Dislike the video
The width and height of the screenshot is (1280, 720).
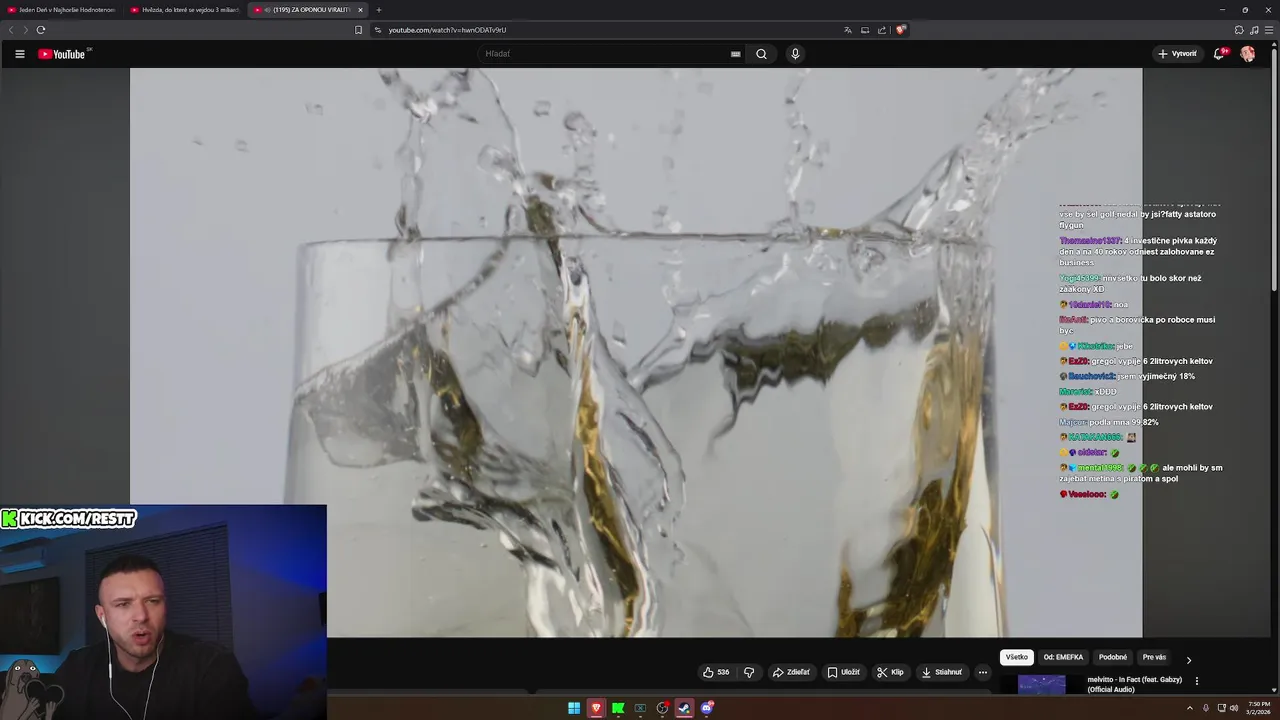pyautogui.click(x=749, y=672)
